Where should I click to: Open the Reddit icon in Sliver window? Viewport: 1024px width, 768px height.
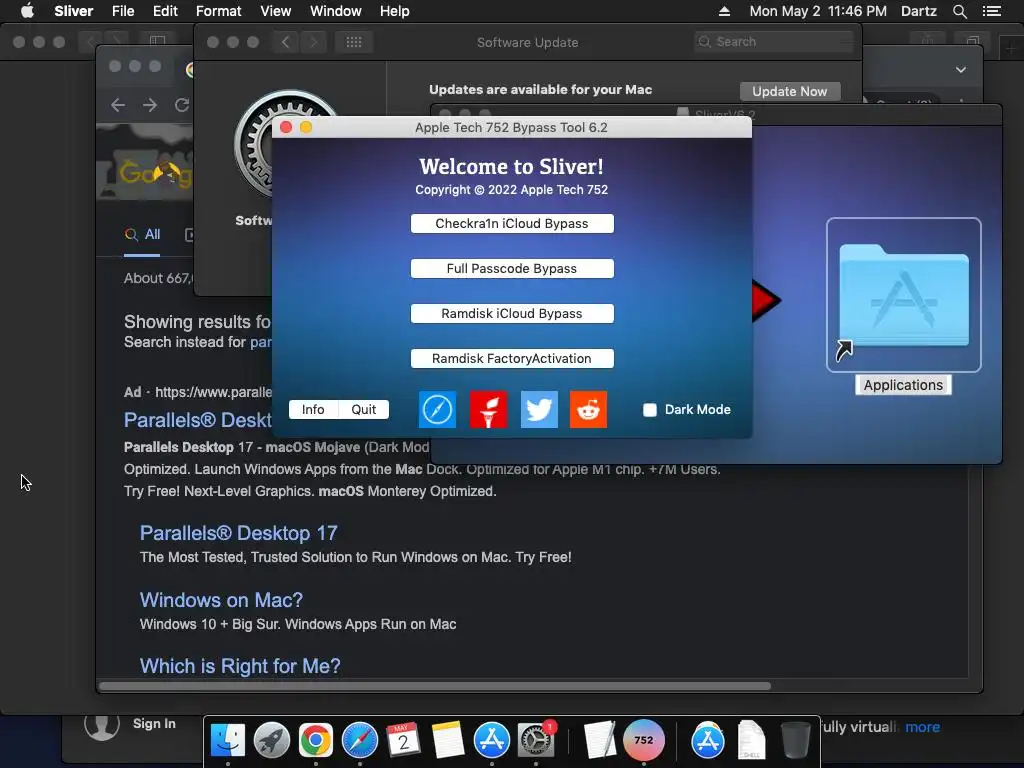pyautogui.click(x=588, y=409)
